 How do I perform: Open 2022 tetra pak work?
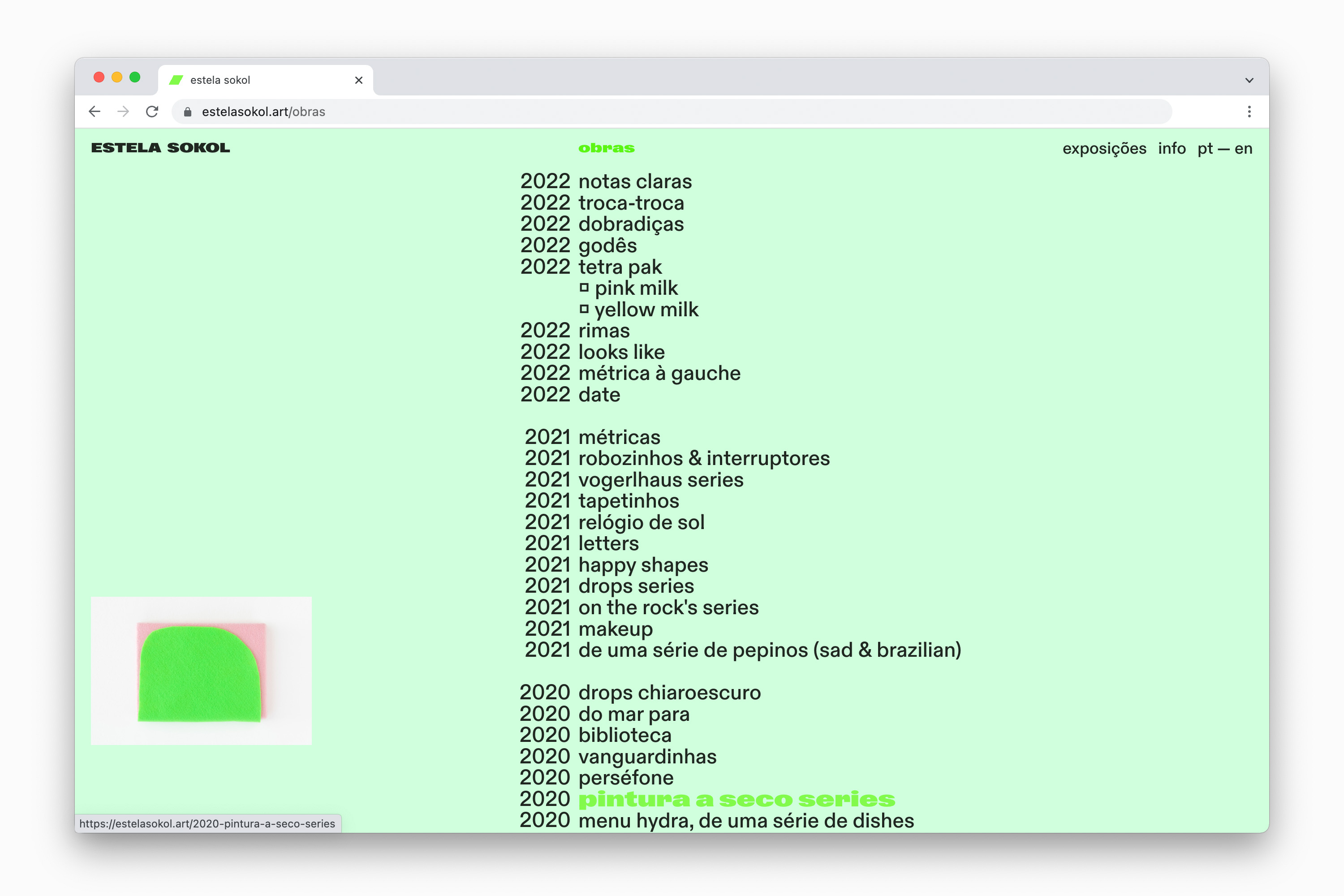(x=620, y=267)
